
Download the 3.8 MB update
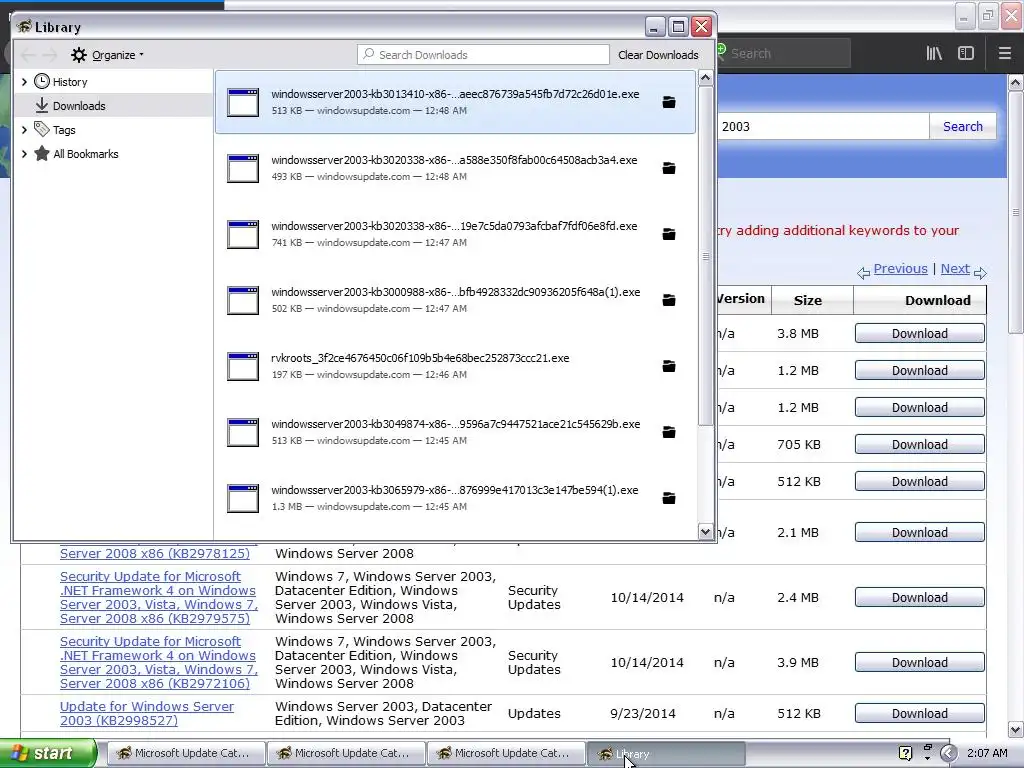[x=920, y=334]
